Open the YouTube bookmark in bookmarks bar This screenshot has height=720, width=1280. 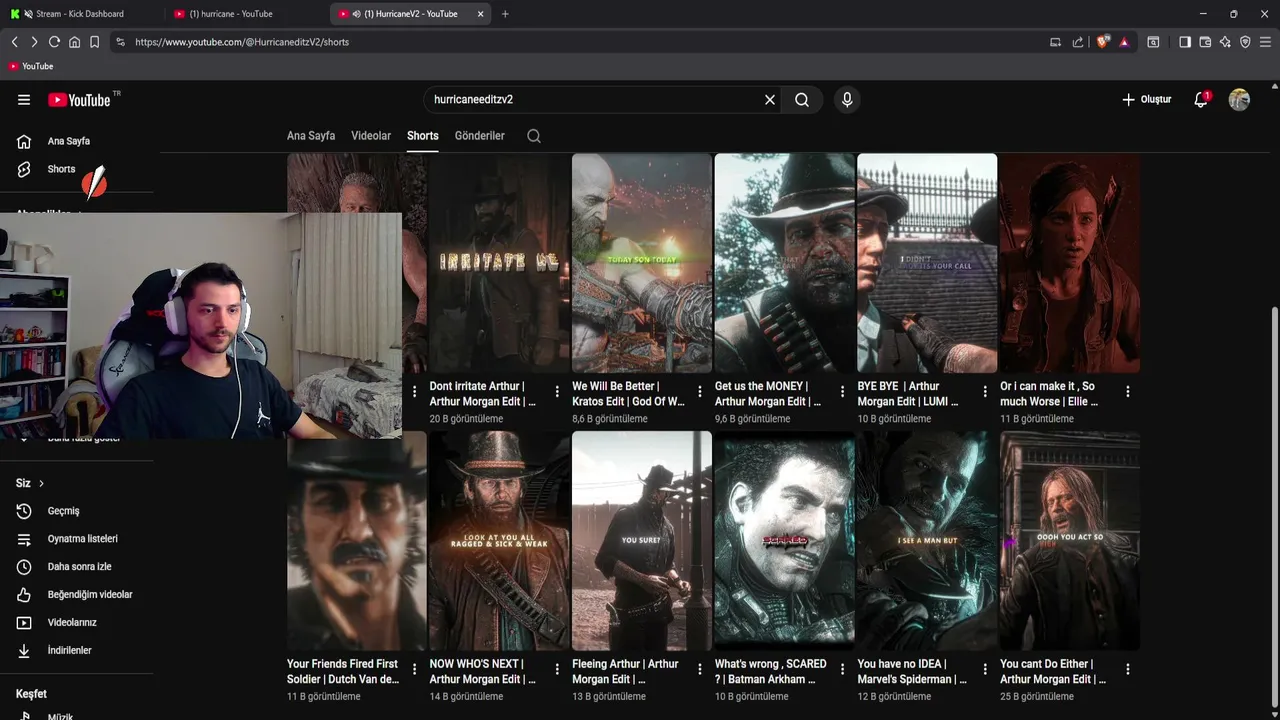31,66
